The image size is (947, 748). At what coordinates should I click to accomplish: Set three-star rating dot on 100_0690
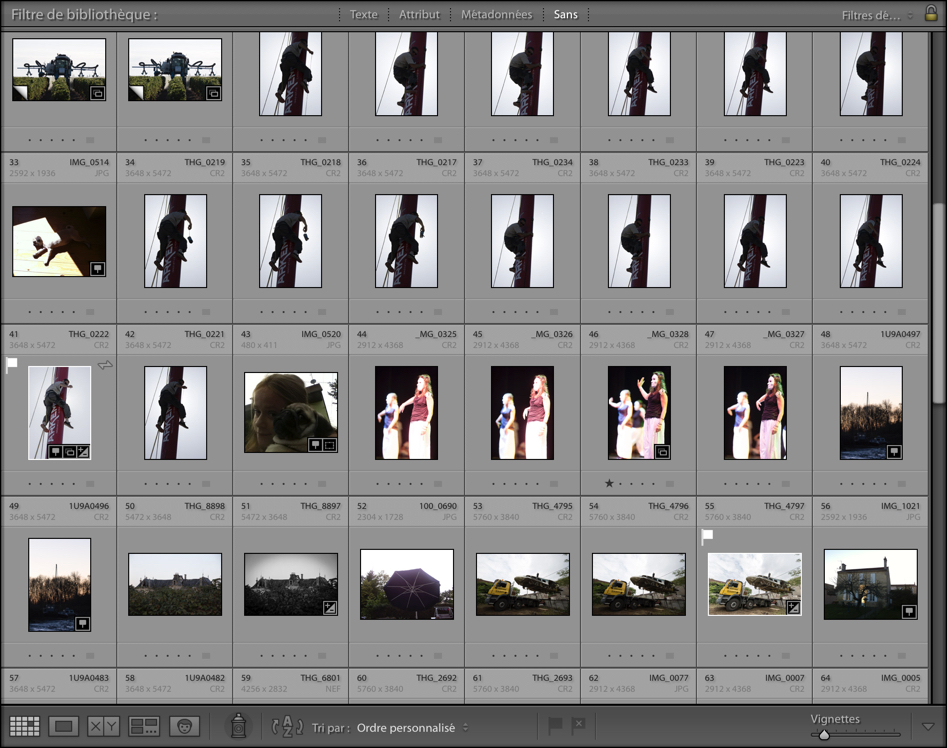400,656
